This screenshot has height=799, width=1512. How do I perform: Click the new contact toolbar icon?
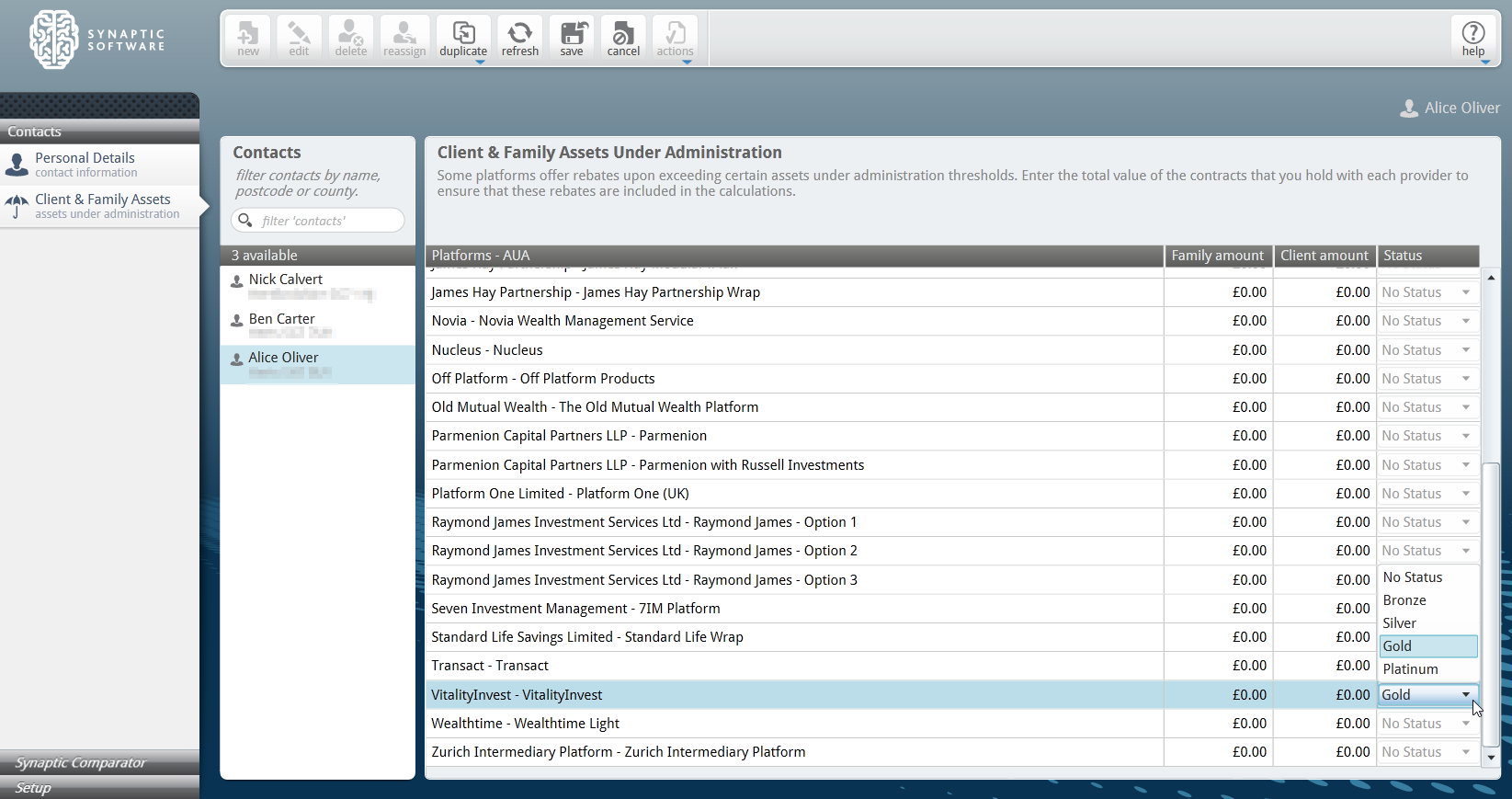point(248,38)
